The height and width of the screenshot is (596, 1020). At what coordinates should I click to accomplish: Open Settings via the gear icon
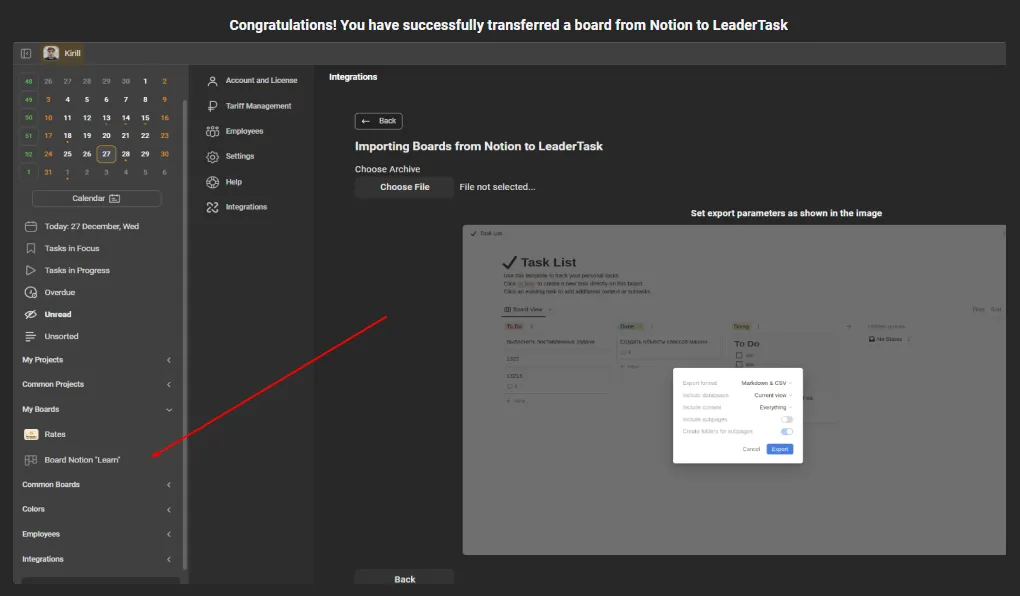tap(212, 157)
